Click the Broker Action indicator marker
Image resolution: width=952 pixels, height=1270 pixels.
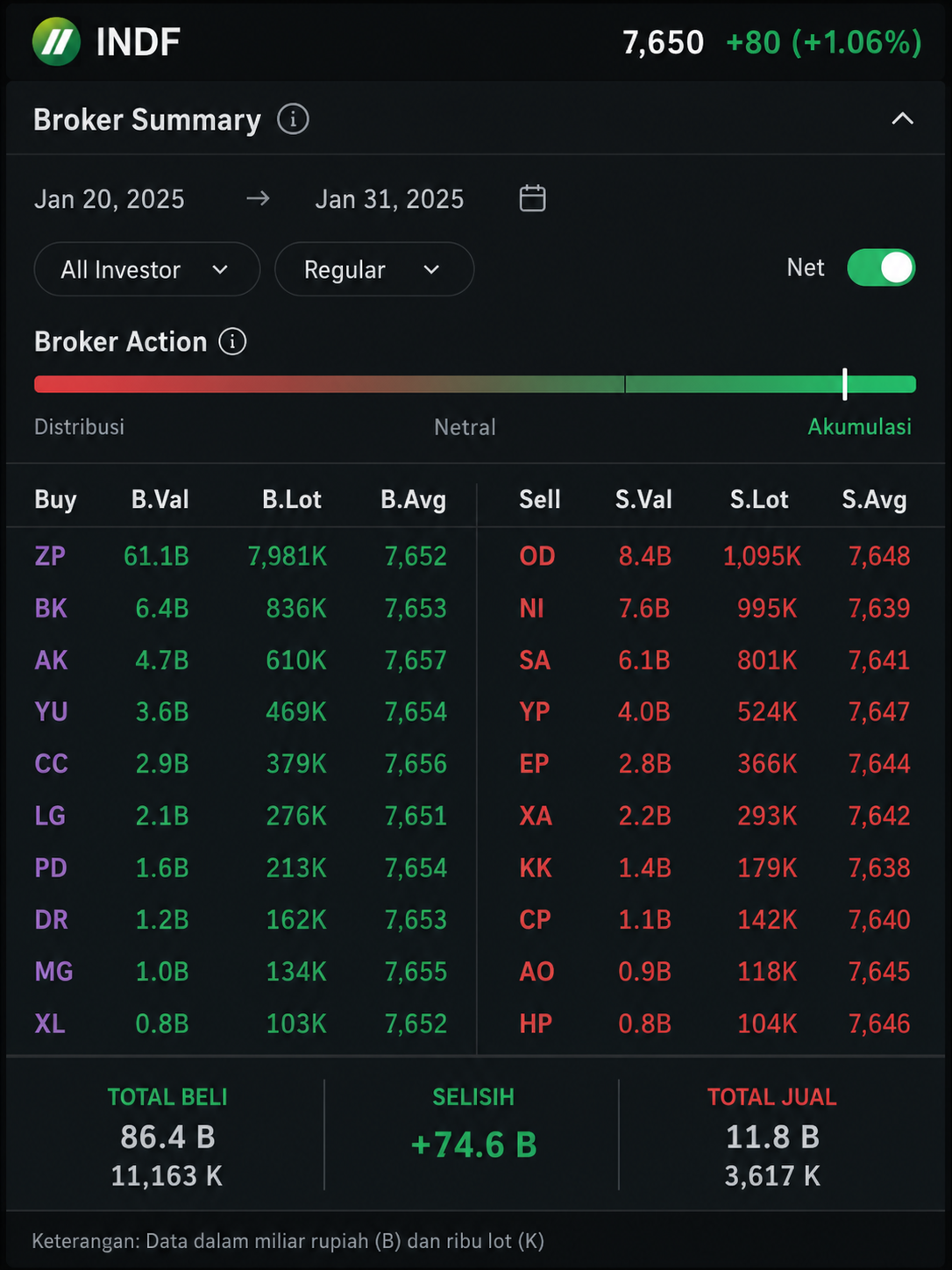(x=845, y=384)
